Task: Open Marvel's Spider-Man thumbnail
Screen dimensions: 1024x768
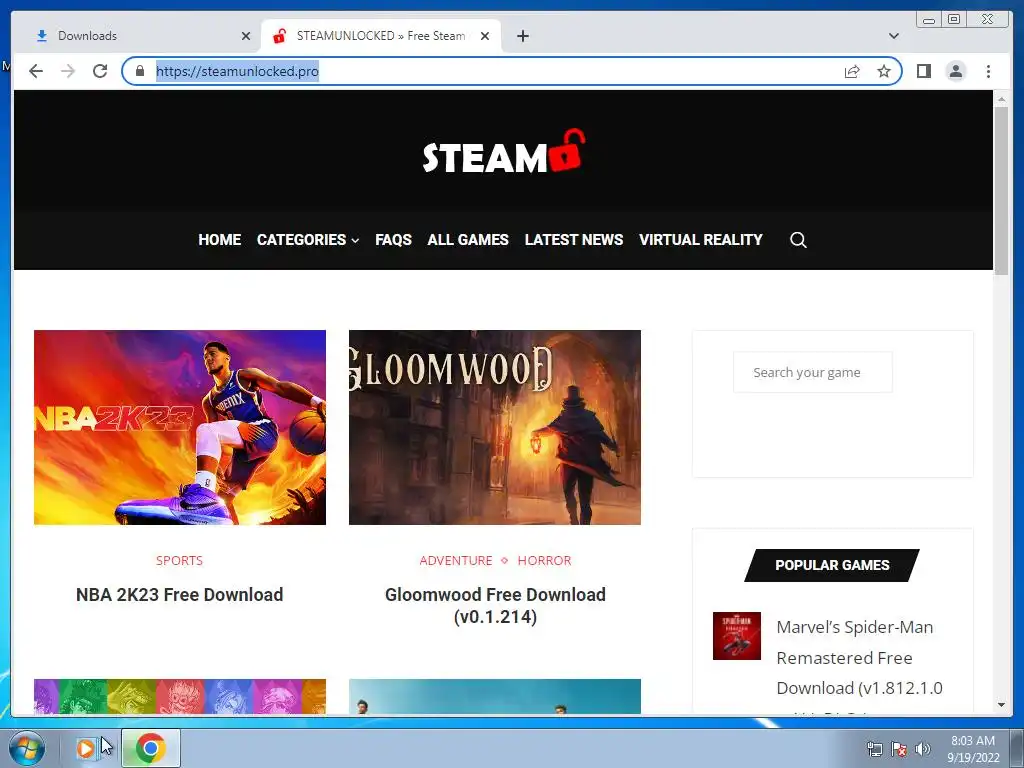Action: pyautogui.click(x=737, y=635)
